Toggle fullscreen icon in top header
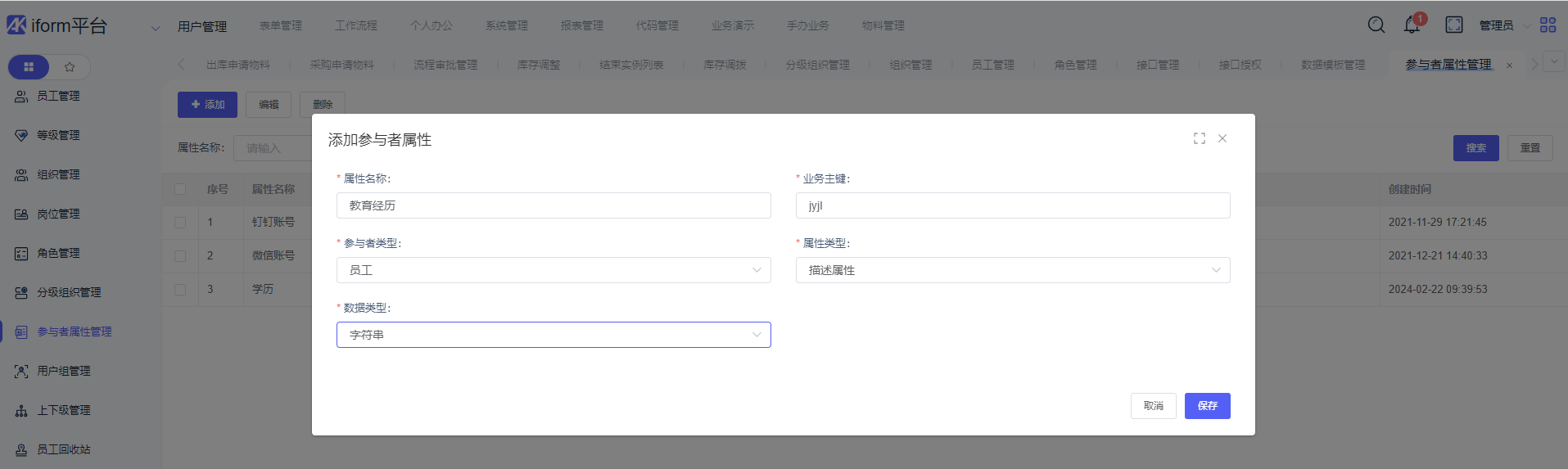Image resolution: width=1568 pixels, height=469 pixels. 1453,25
